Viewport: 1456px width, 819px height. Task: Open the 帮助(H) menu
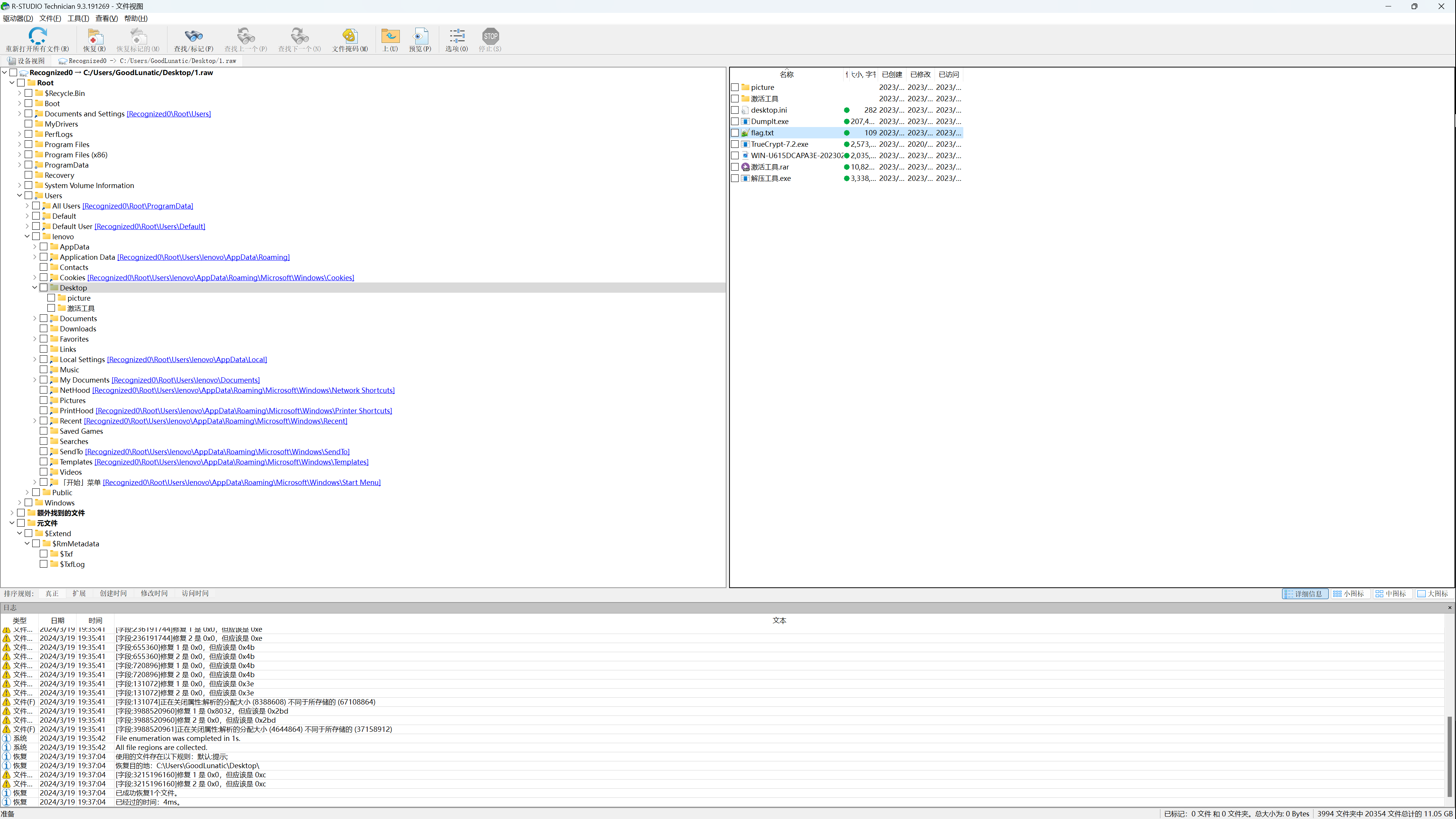coord(136,18)
